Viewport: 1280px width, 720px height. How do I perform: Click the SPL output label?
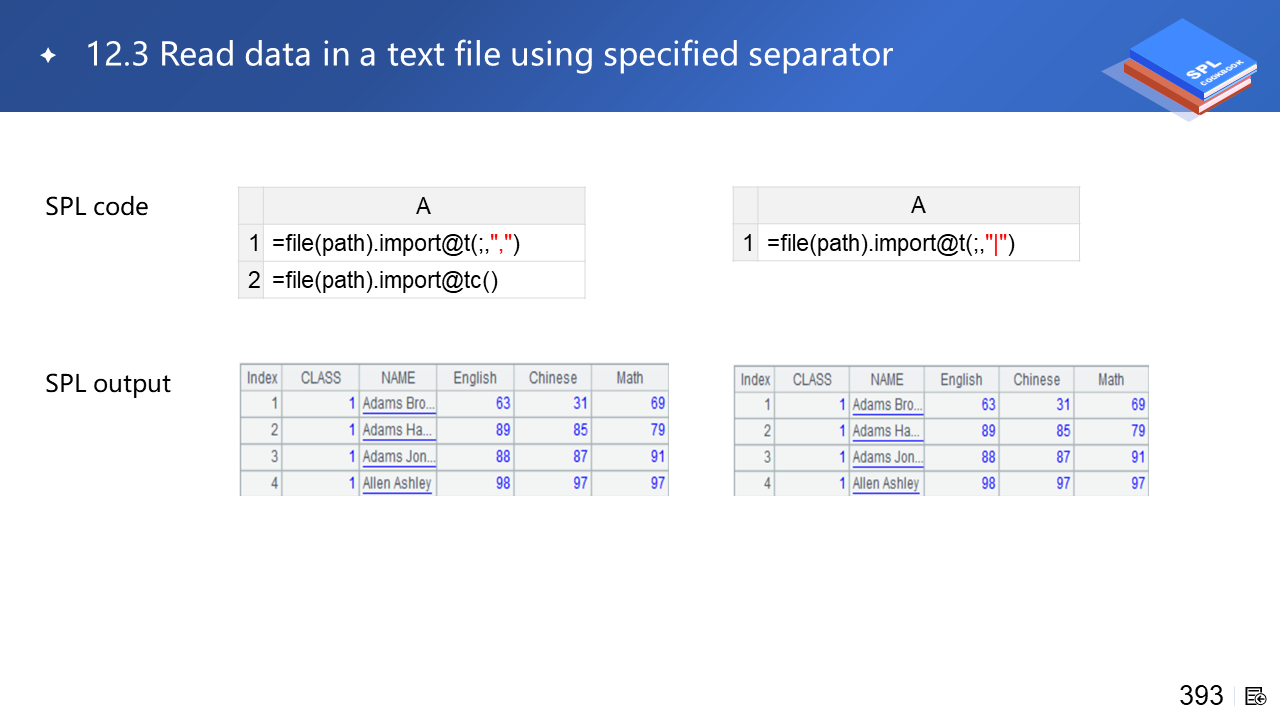[108, 384]
